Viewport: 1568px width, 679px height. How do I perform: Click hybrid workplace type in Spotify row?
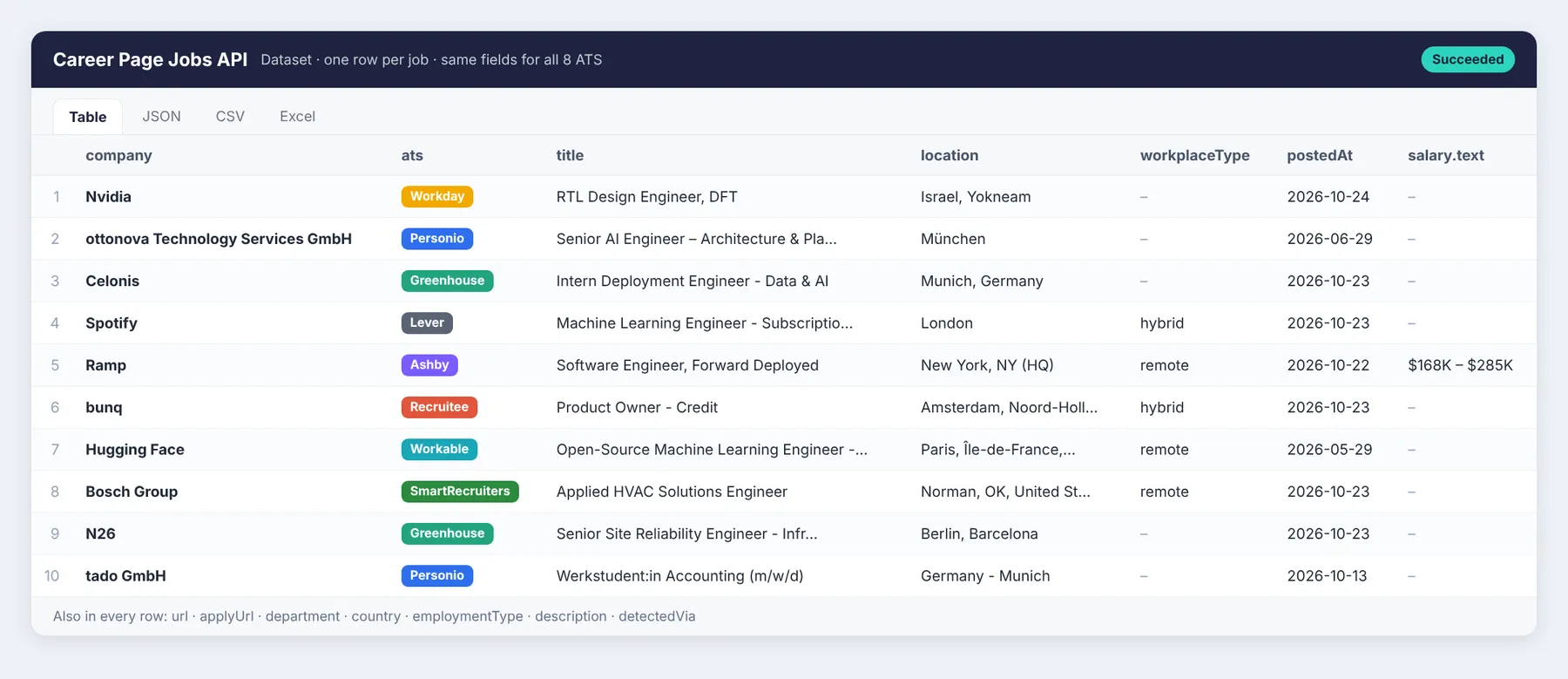(1161, 323)
